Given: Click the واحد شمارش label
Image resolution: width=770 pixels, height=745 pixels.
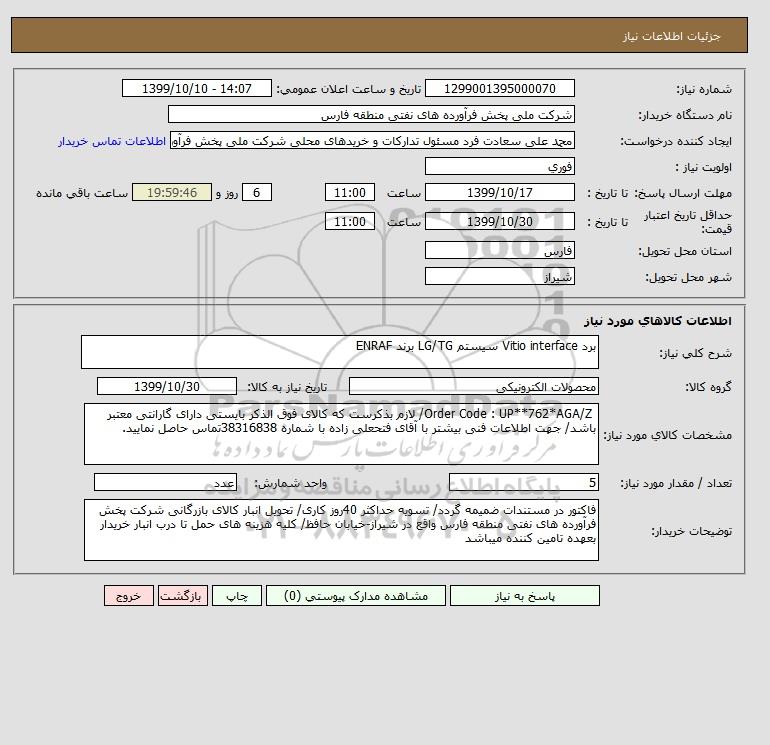Looking at the screenshot, I should 290,483.
